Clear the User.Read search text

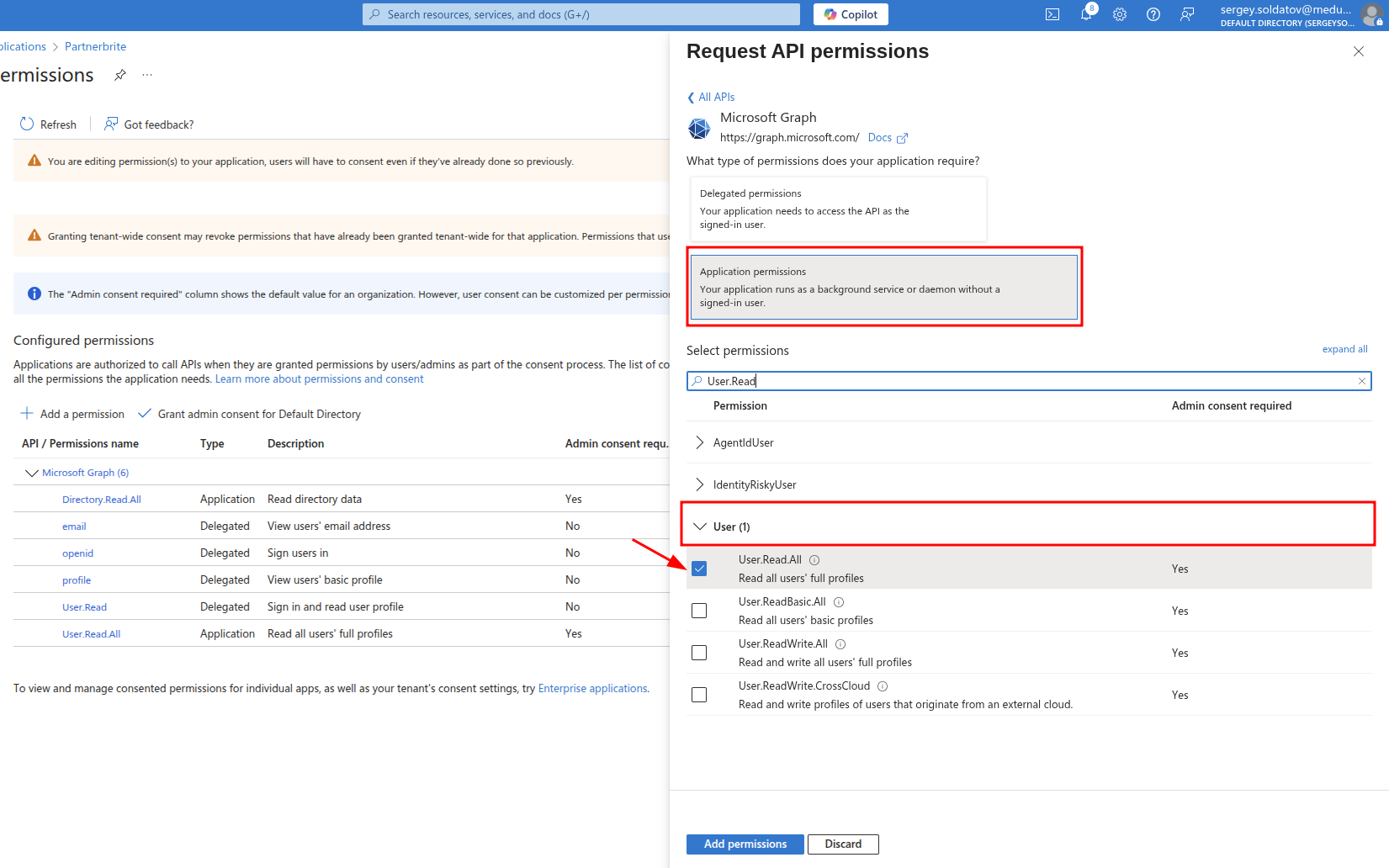point(1361,381)
